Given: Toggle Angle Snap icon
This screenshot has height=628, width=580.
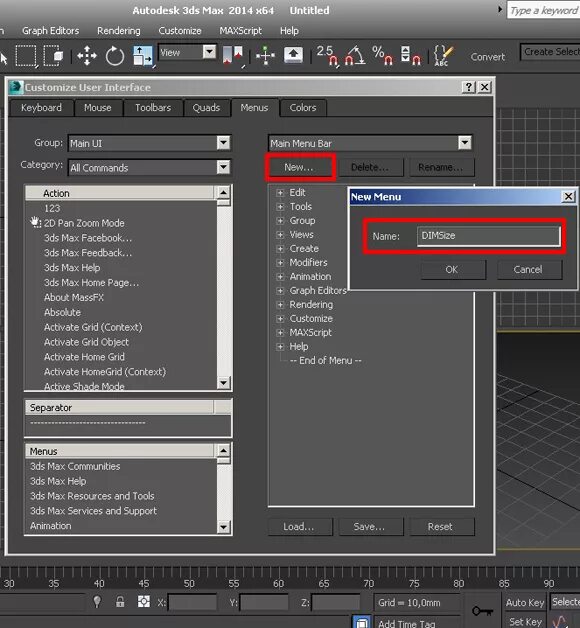Looking at the screenshot, I should pos(355,55).
